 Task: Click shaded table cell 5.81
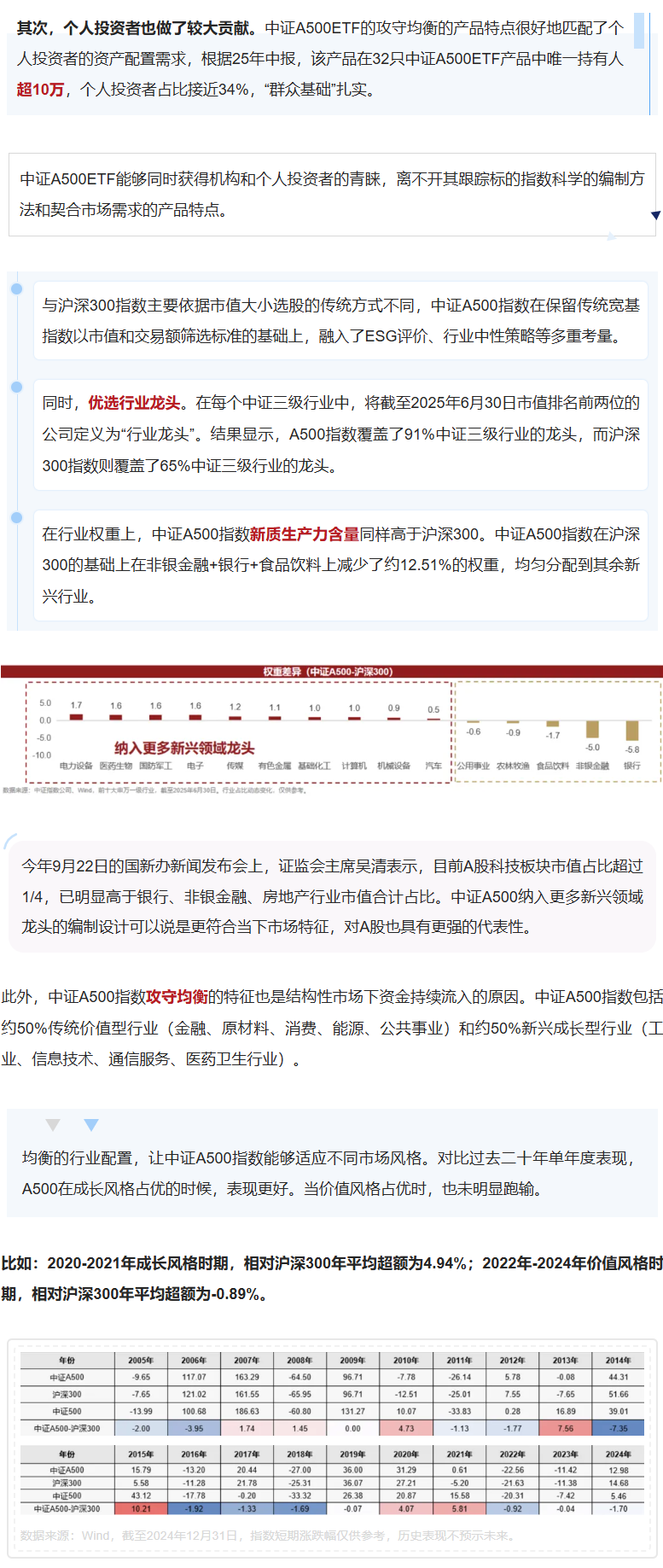459,1509
